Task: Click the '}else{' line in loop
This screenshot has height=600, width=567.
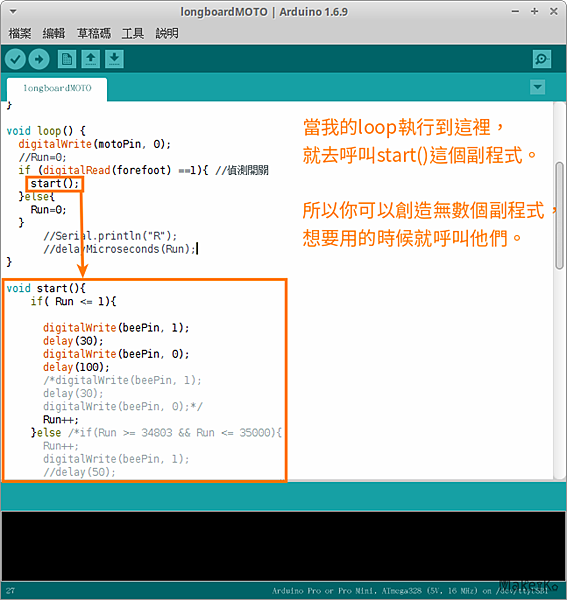Action: 37,197
